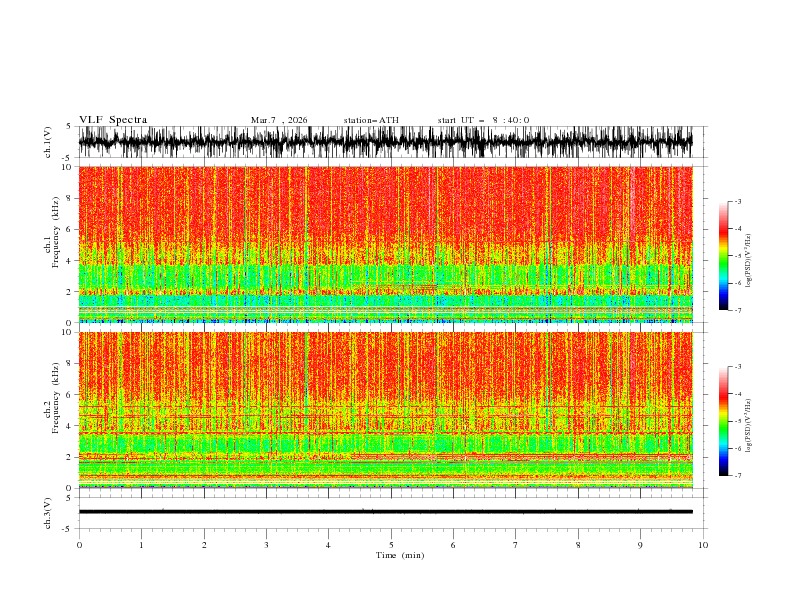Click the ch.3(V) amplitude axis label
The height and width of the screenshot is (612, 792).
[48, 513]
